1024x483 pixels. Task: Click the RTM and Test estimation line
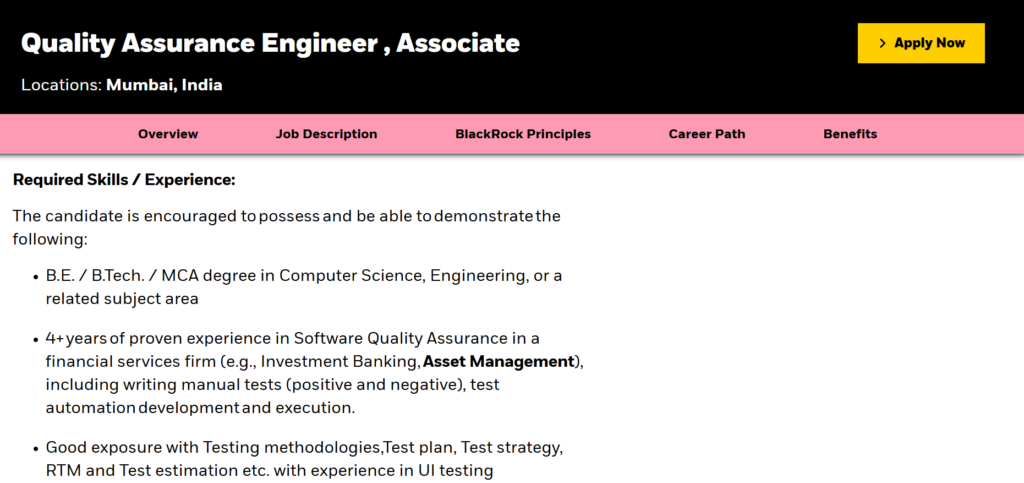(269, 471)
